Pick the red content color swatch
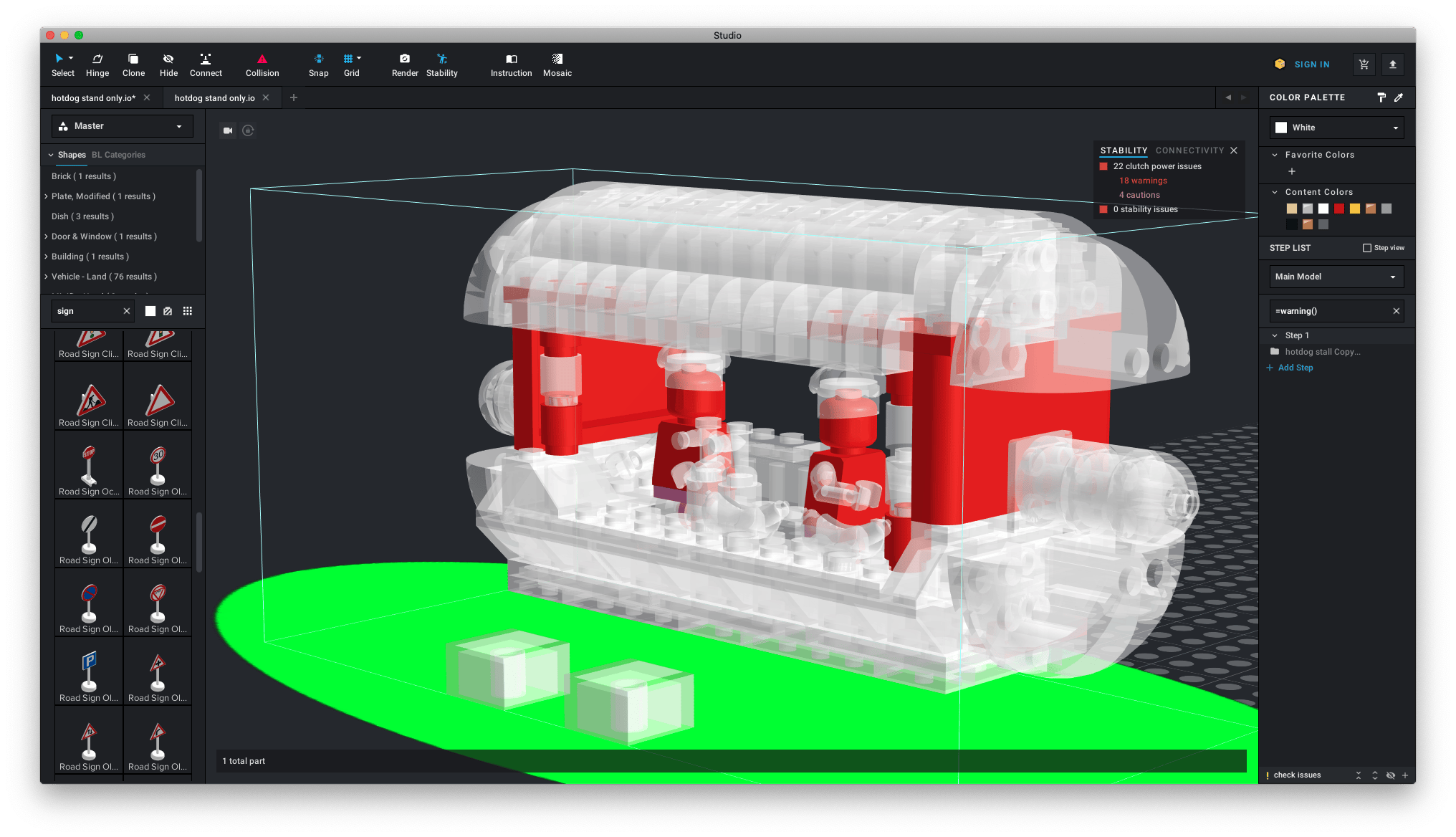 (x=1338, y=209)
